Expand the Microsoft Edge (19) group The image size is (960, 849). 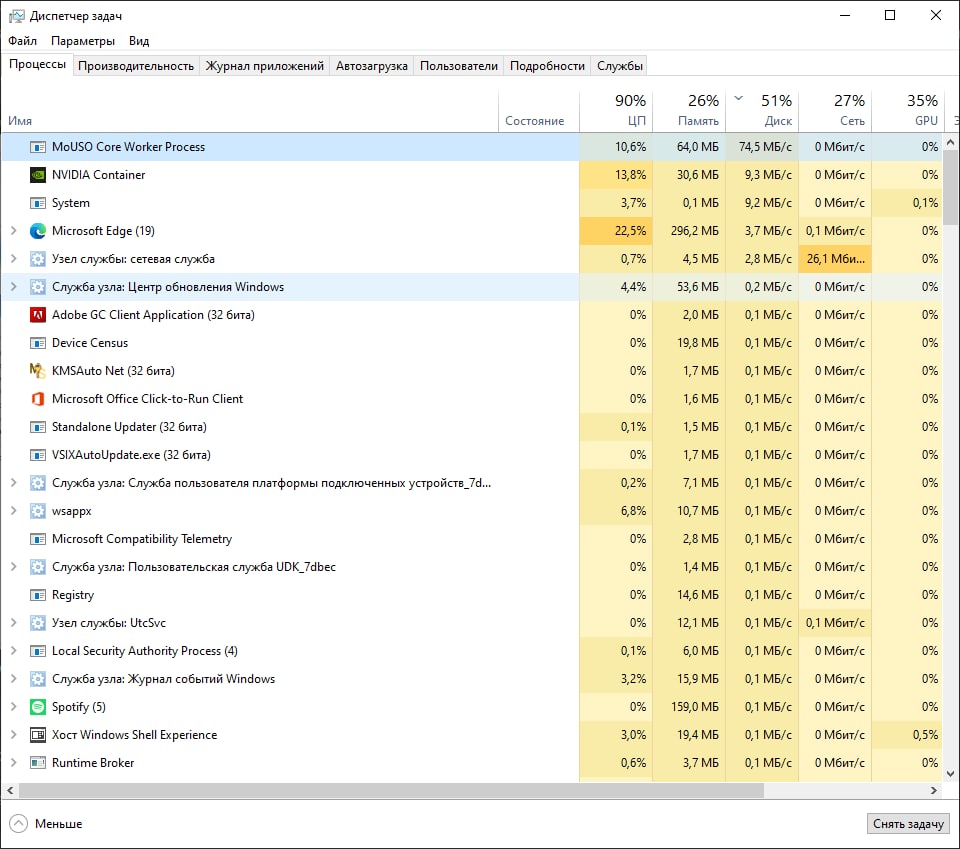pyautogui.click(x=13, y=231)
